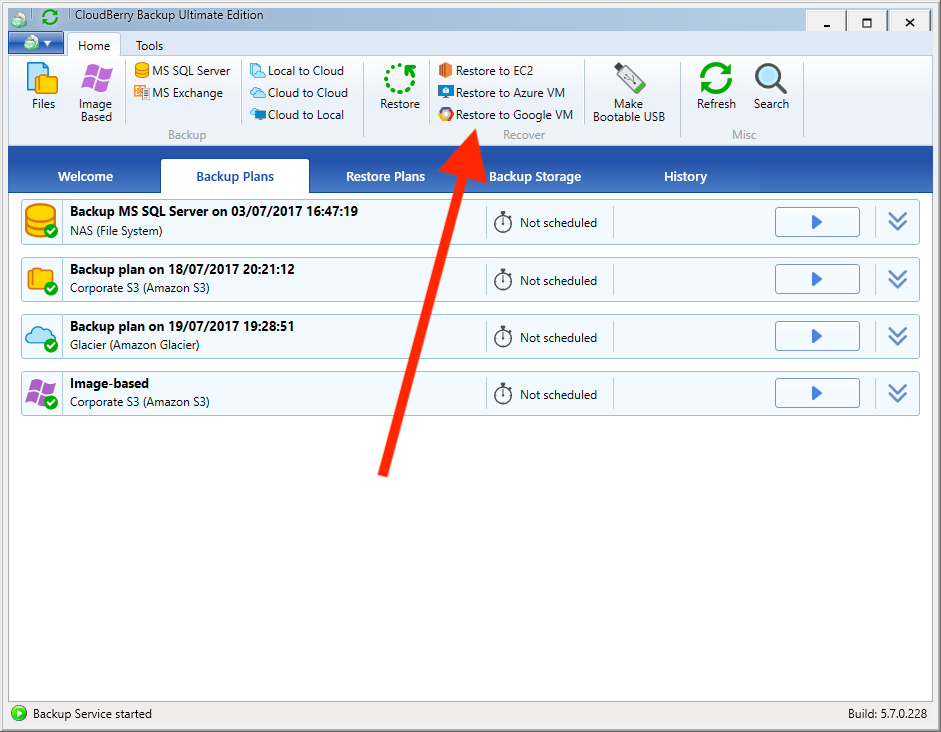The width and height of the screenshot is (941, 732).
Task: Click 'Not scheduled' in the MS SQL Server row
Action: (558, 223)
